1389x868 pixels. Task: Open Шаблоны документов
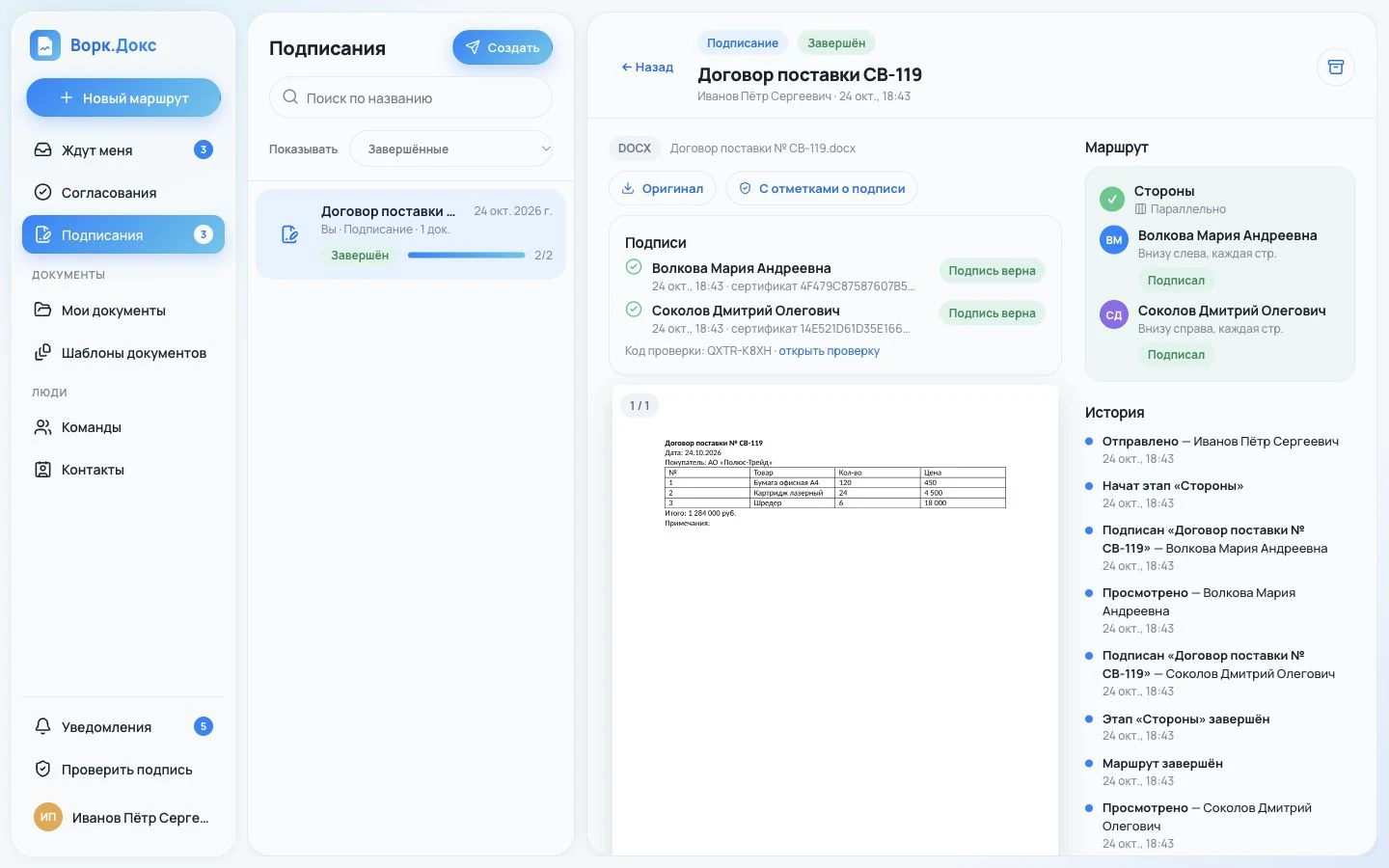tap(123, 352)
